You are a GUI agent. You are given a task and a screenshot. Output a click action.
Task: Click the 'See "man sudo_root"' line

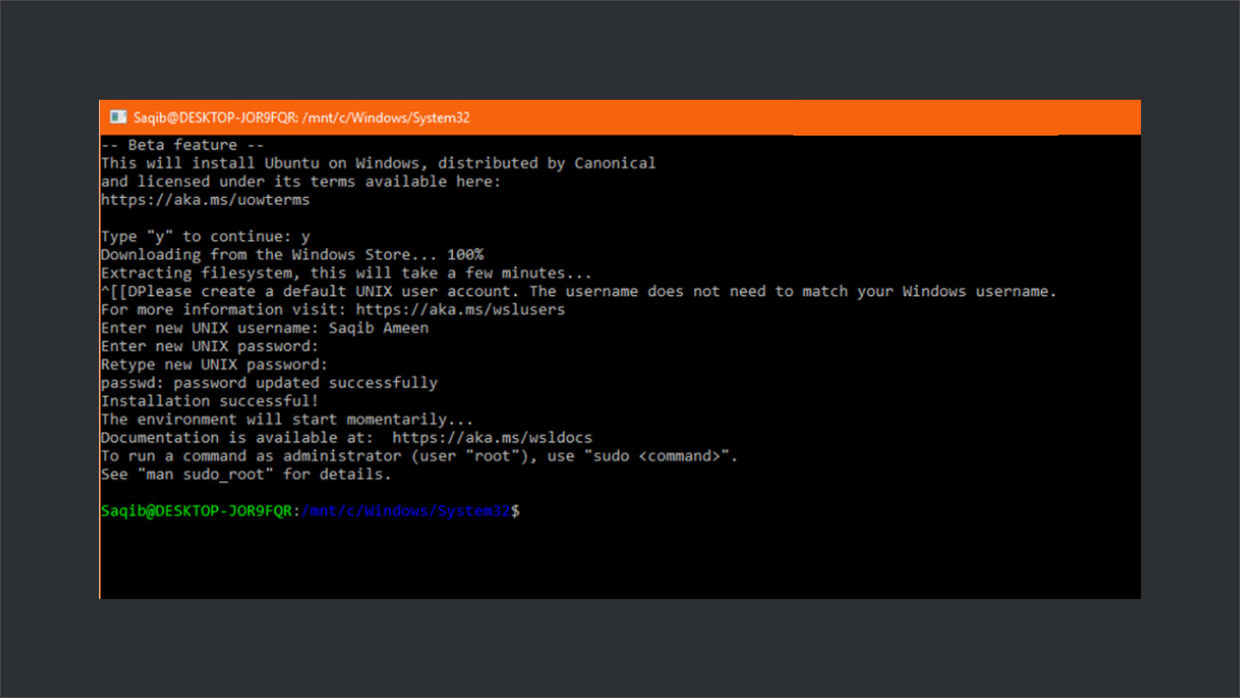pyautogui.click(x=246, y=474)
